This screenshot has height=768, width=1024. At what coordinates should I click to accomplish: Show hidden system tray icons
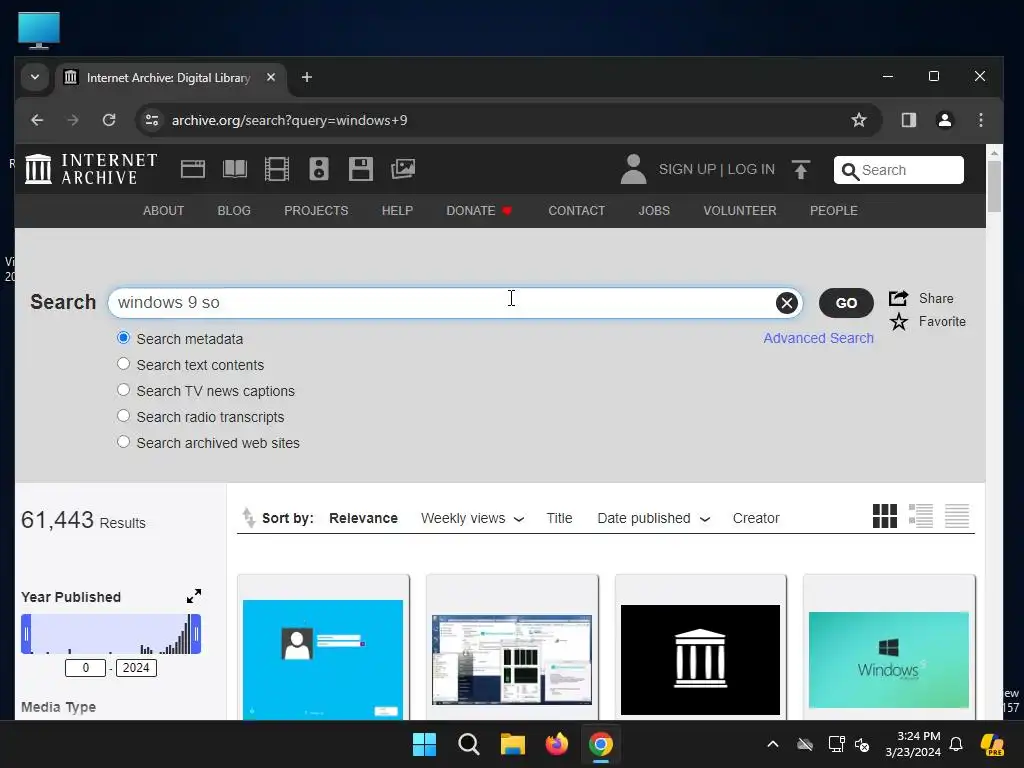tap(773, 744)
